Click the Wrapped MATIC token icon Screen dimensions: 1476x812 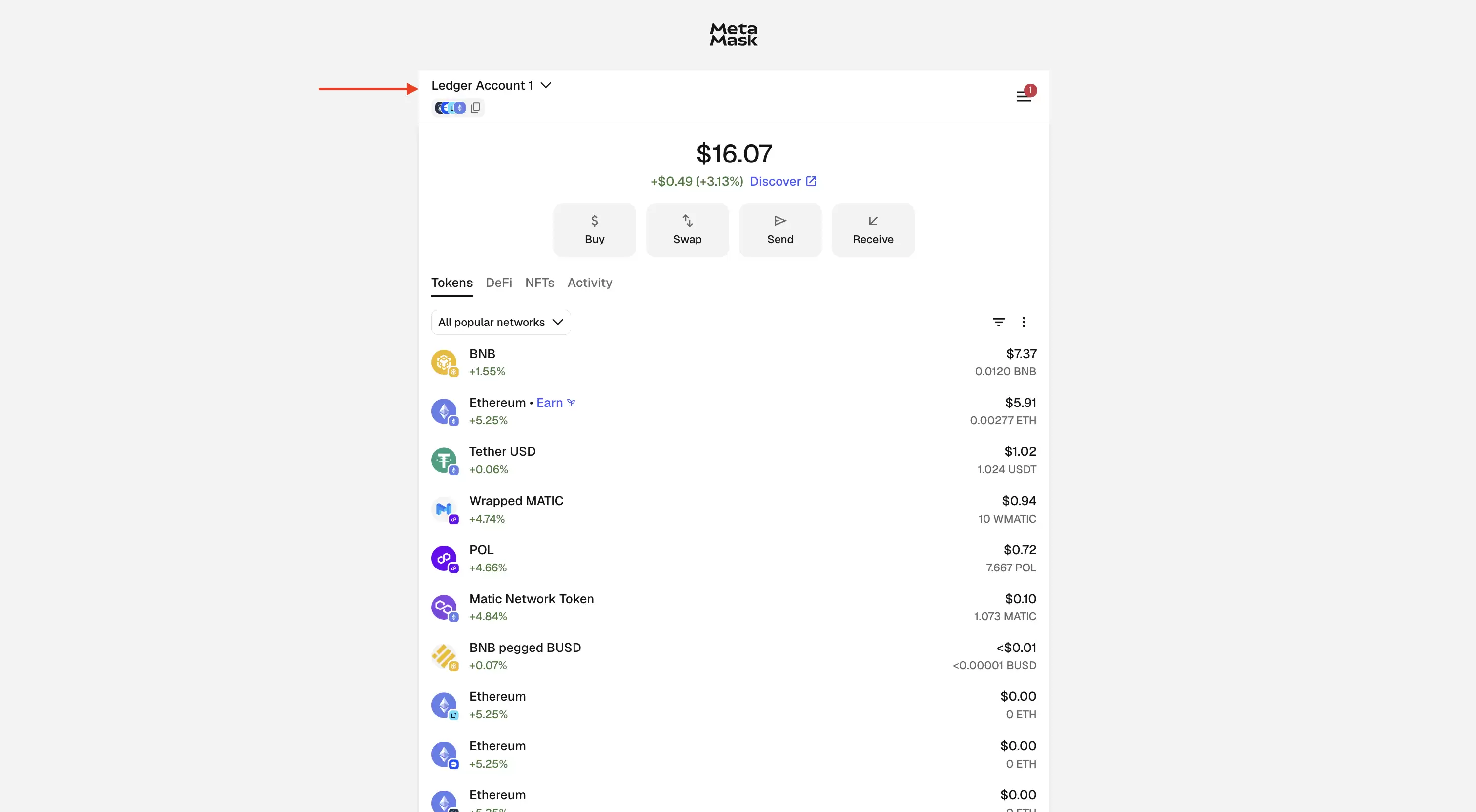(444, 510)
